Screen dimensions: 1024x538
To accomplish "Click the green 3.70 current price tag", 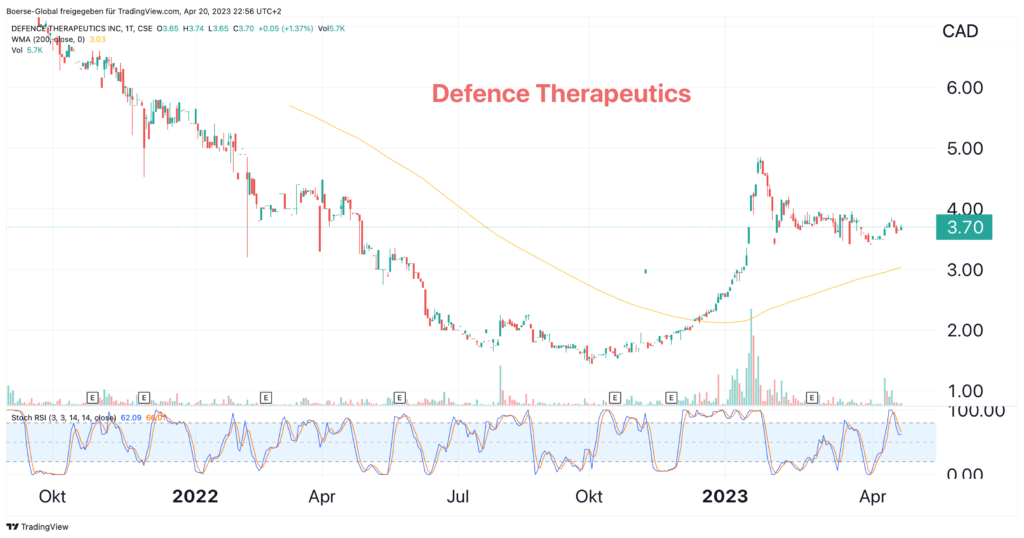I will coord(964,227).
